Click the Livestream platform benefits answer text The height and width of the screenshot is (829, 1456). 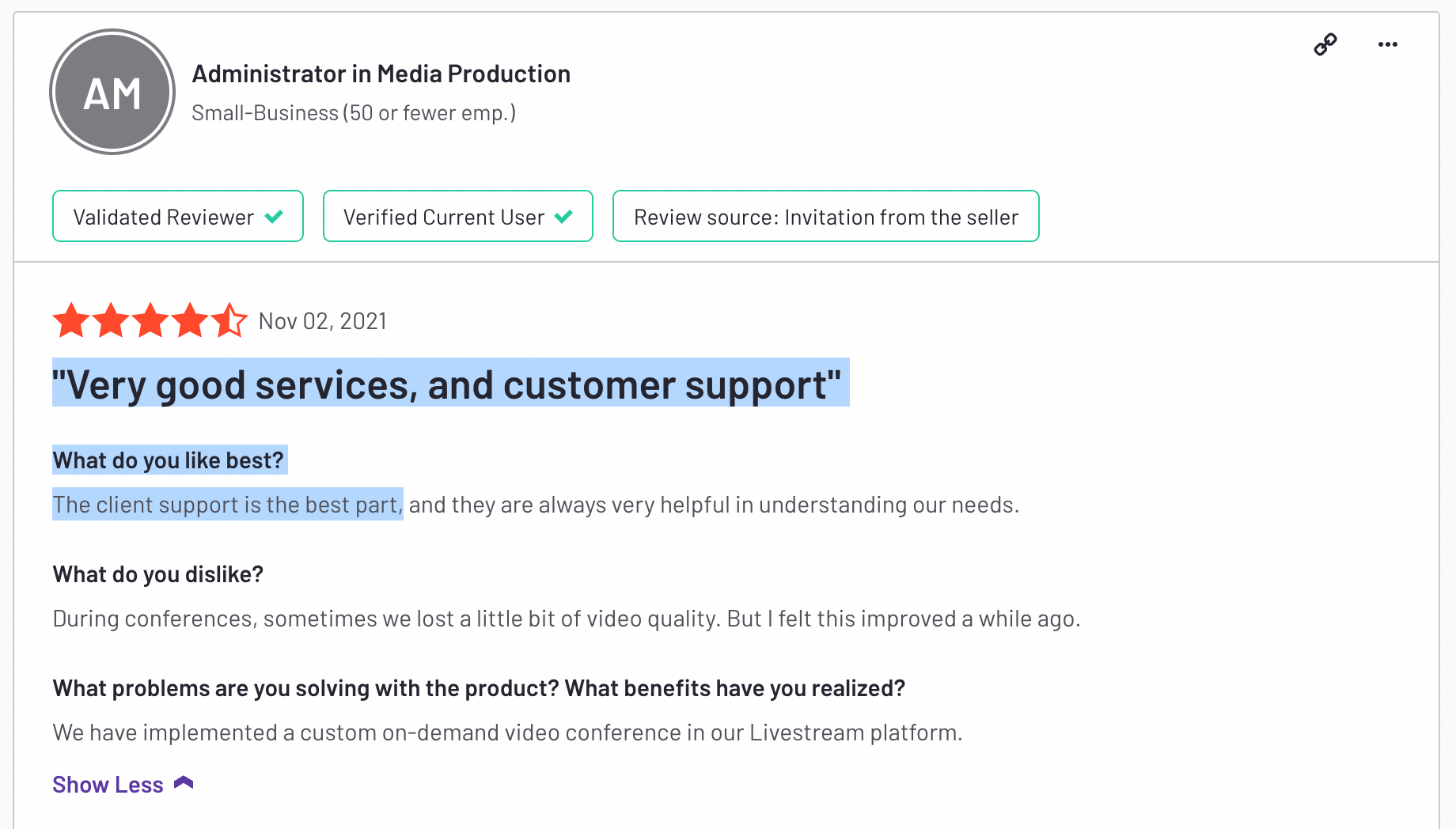click(x=508, y=732)
